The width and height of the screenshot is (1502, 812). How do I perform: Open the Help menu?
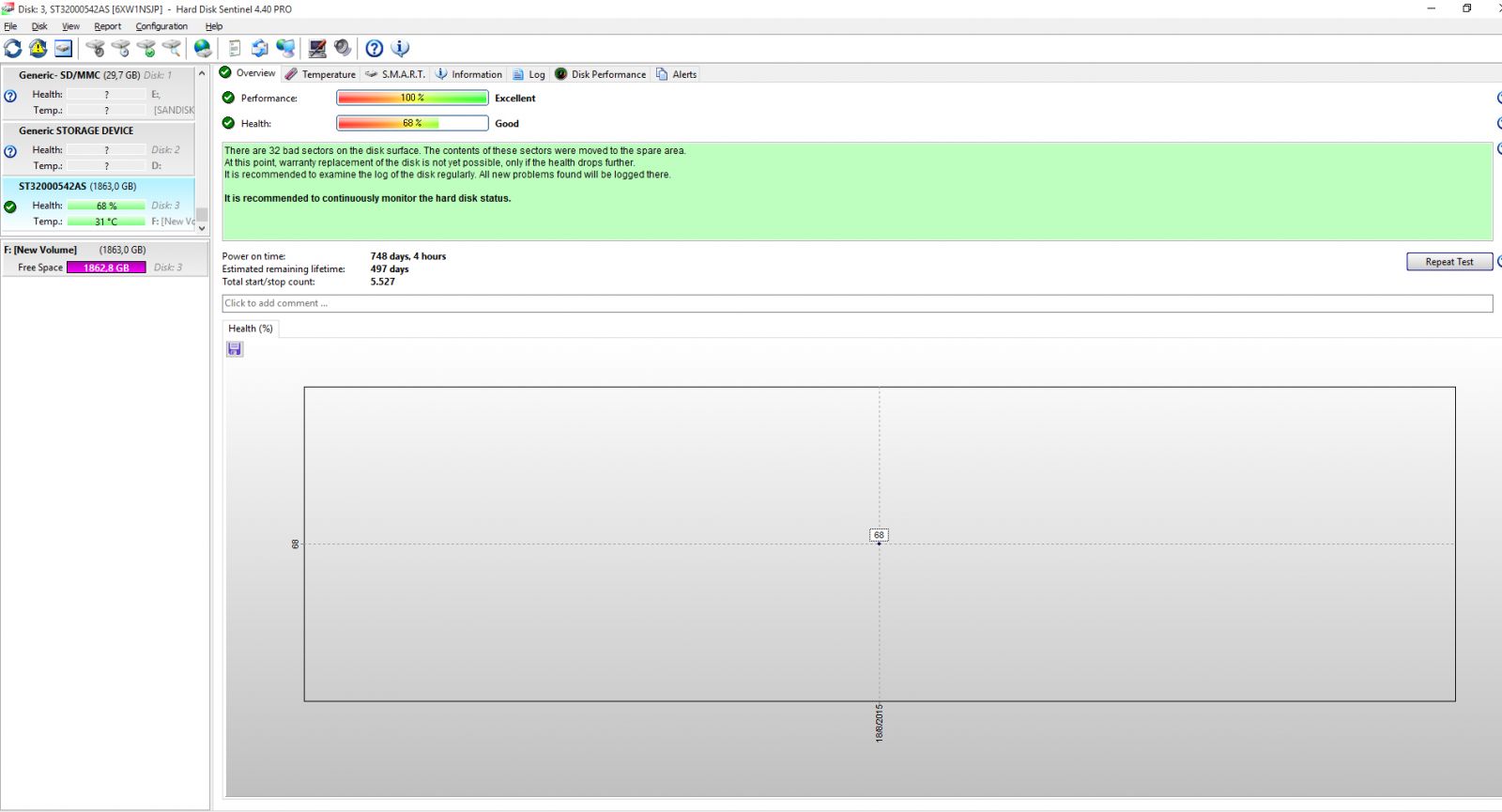[214, 26]
